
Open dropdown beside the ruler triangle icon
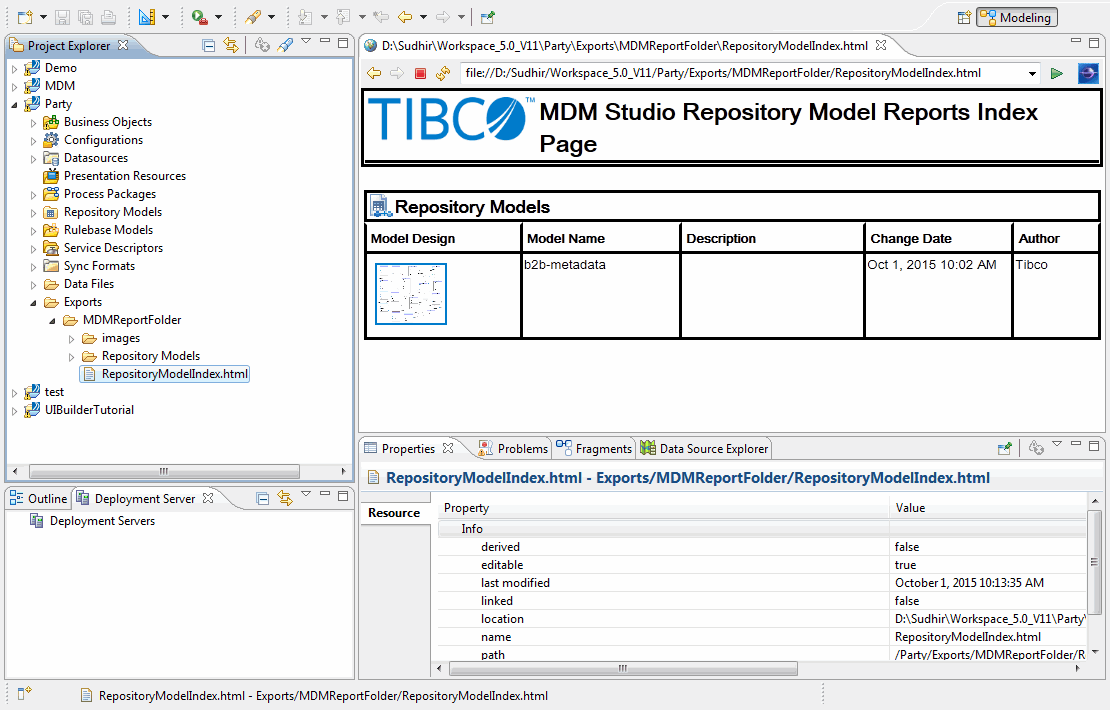tap(166, 17)
